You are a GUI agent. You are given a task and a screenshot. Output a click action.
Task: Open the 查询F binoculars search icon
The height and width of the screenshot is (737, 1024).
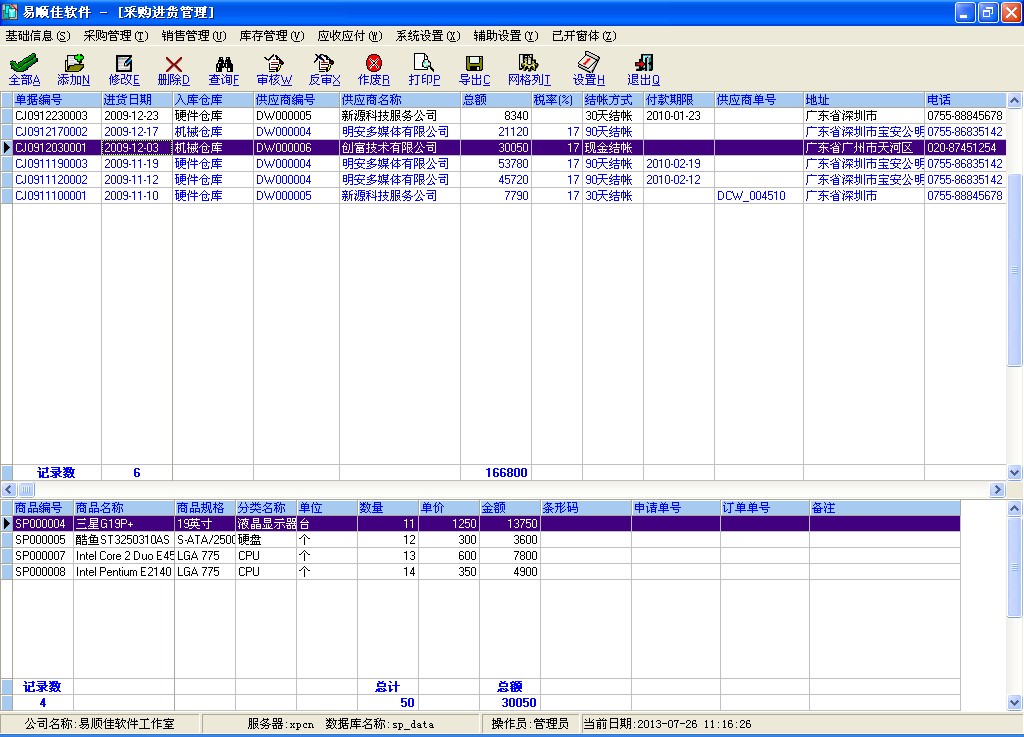224,63
